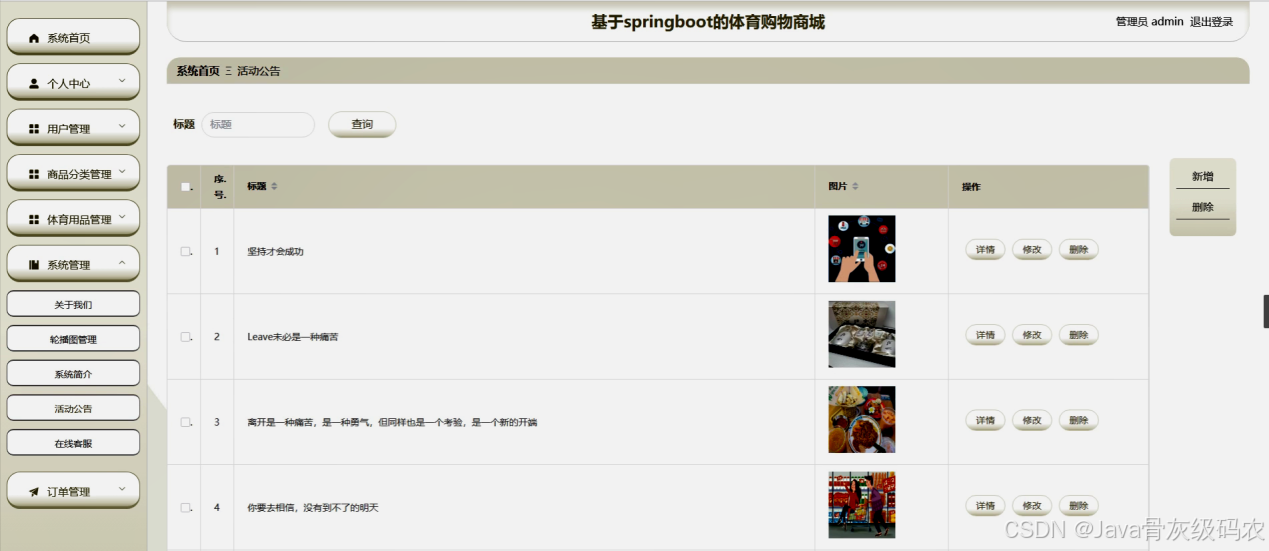The image size is (1269, 551).
Task: Click the person icon beside 个人中心
Action: click(34, 83)
